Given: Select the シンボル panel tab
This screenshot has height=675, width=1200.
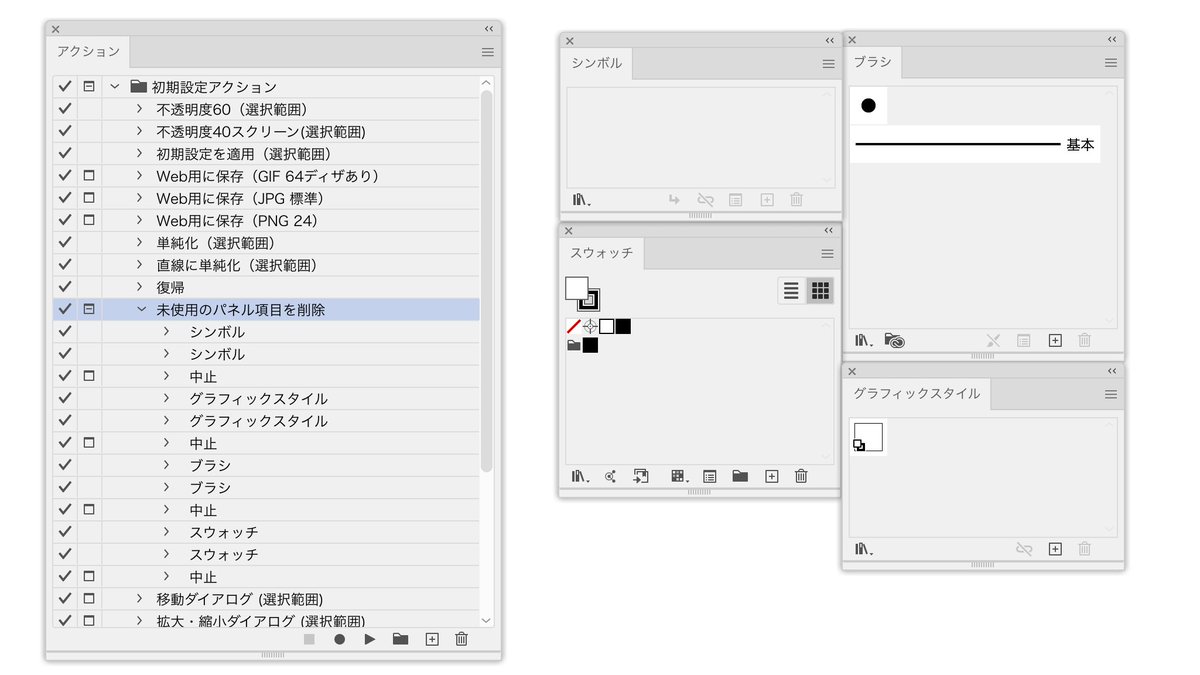Looking at the screenshot, I should tap(597, 63).
